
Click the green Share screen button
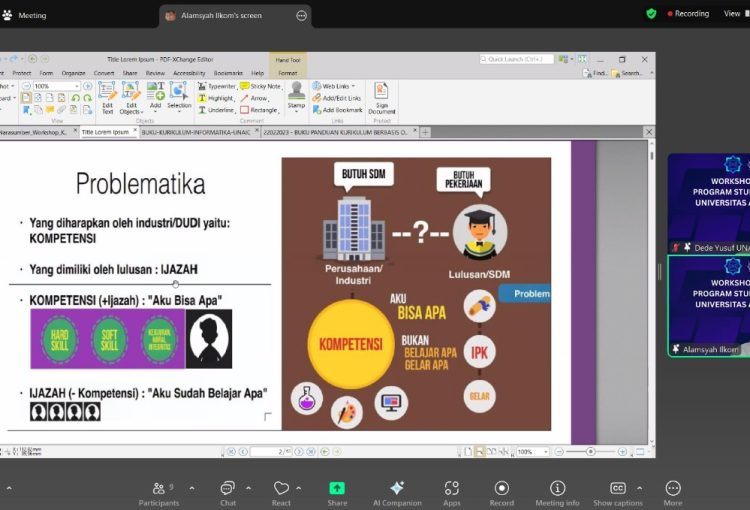[x=337, y=490]
